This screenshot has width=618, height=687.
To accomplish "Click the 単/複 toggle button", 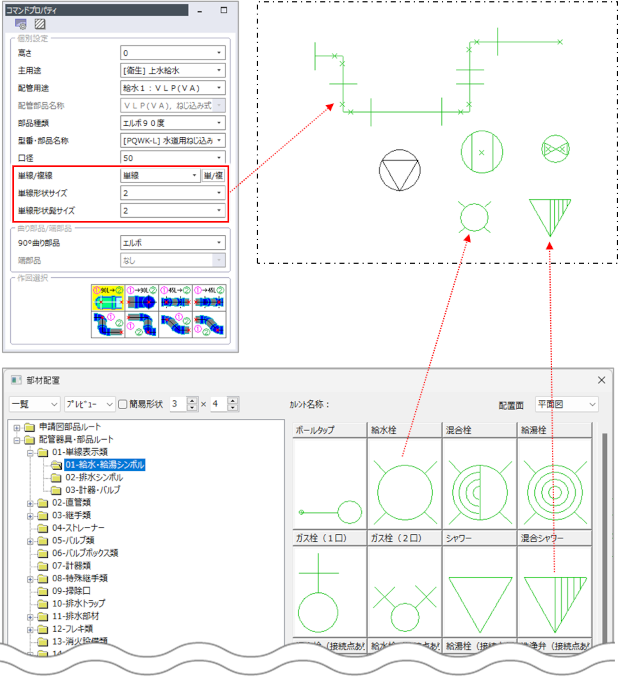I will point(214,175).
